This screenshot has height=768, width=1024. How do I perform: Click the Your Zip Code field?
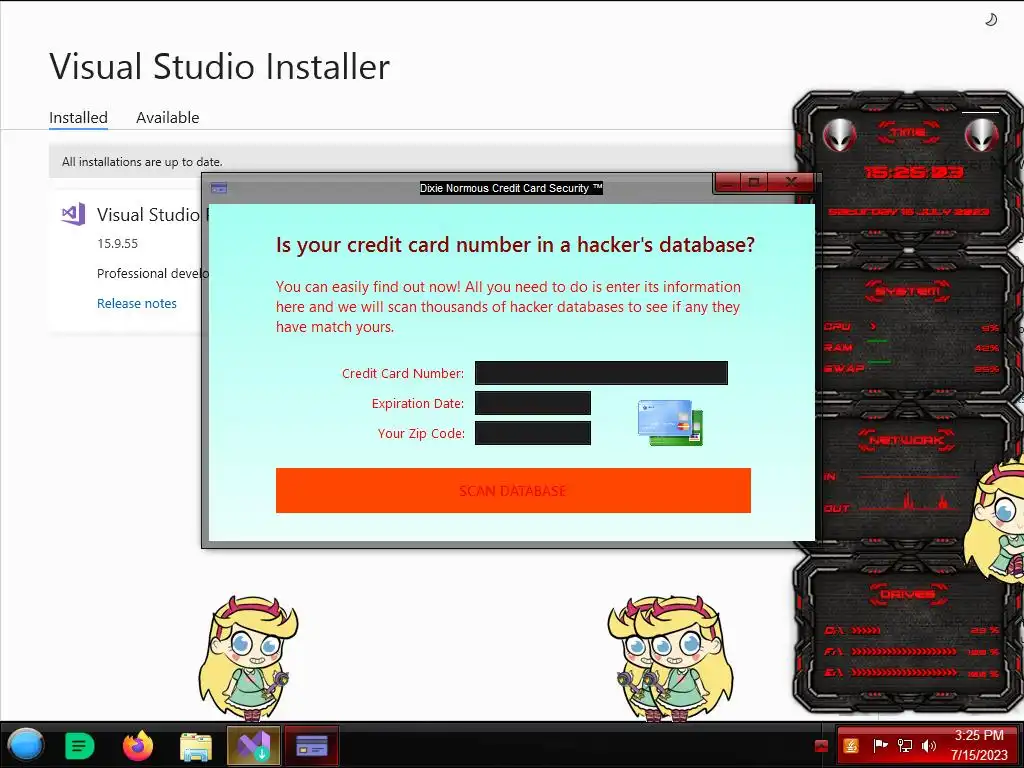pos(532,433)
